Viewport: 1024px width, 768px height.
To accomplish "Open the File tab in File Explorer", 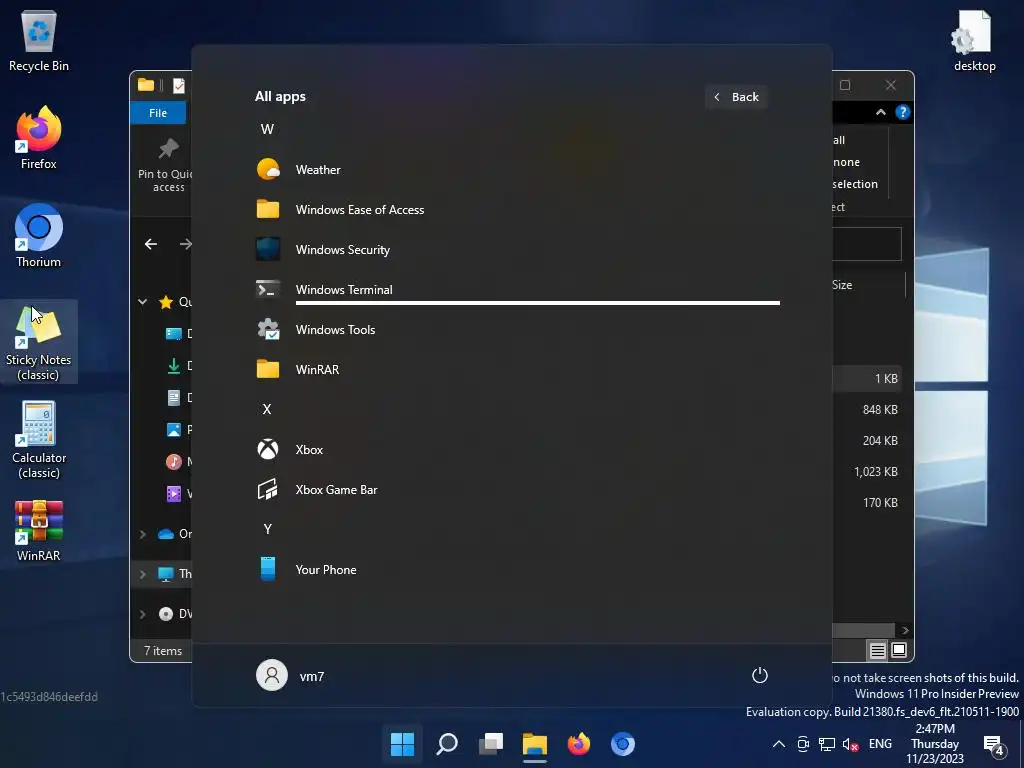I will [x=158, y=113].
